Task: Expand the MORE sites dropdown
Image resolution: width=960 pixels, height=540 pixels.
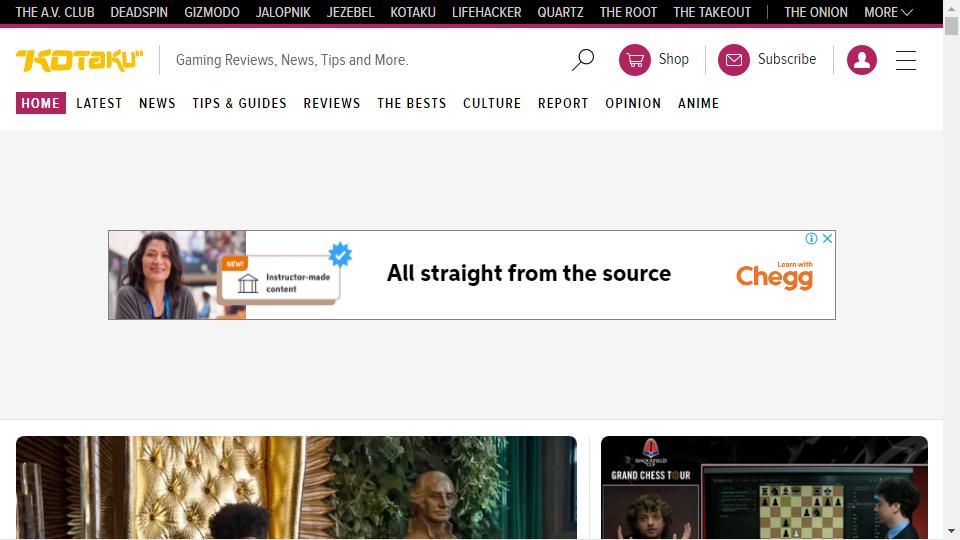Action: tap(888, 12)
